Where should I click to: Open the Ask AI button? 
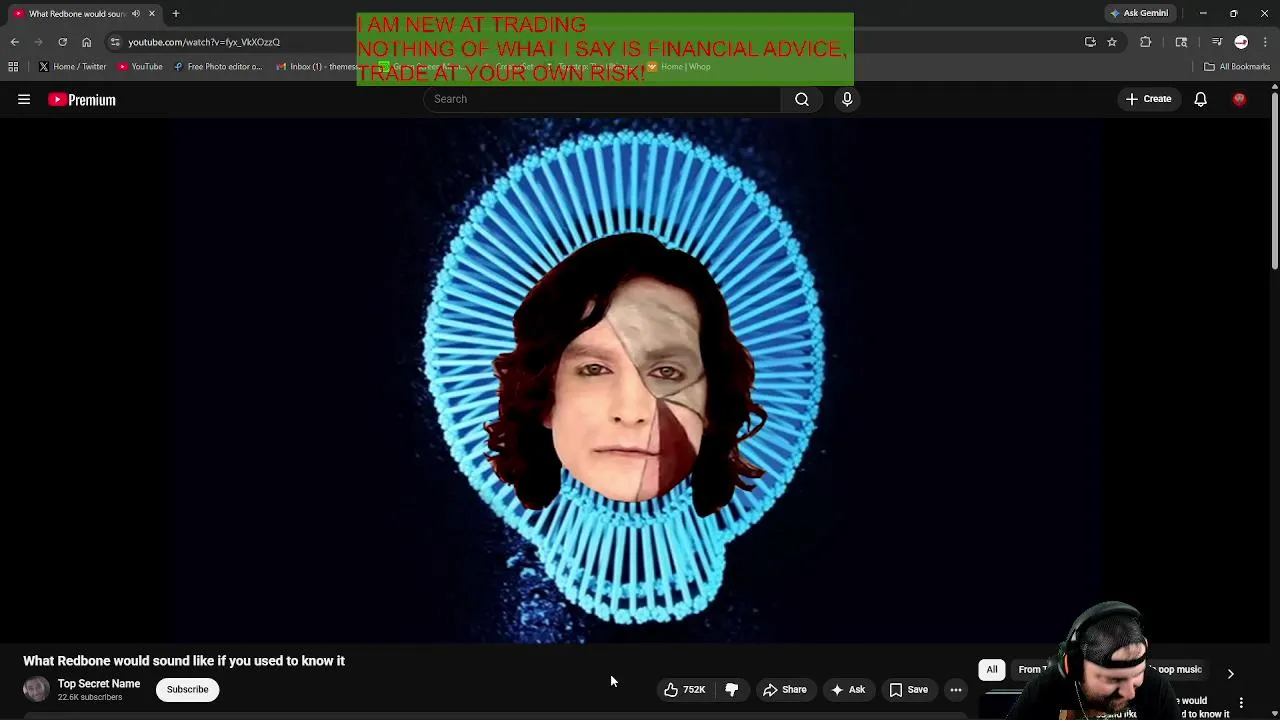coord(847,689)
